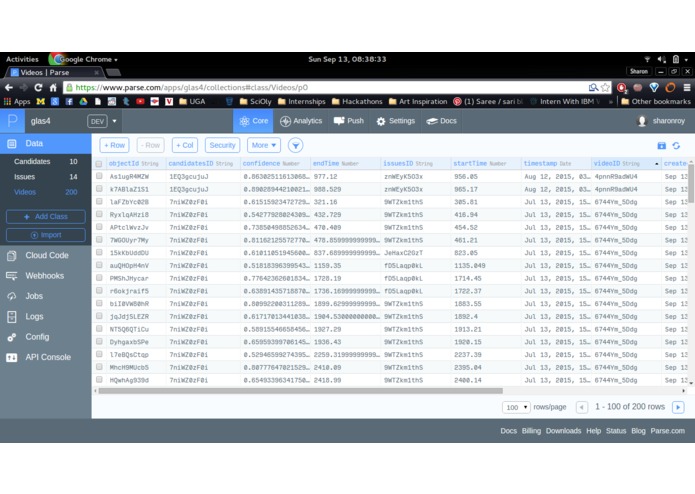695x494 pixels.
Task: Click sharonroy user avatar
Action: pos(641,121)
